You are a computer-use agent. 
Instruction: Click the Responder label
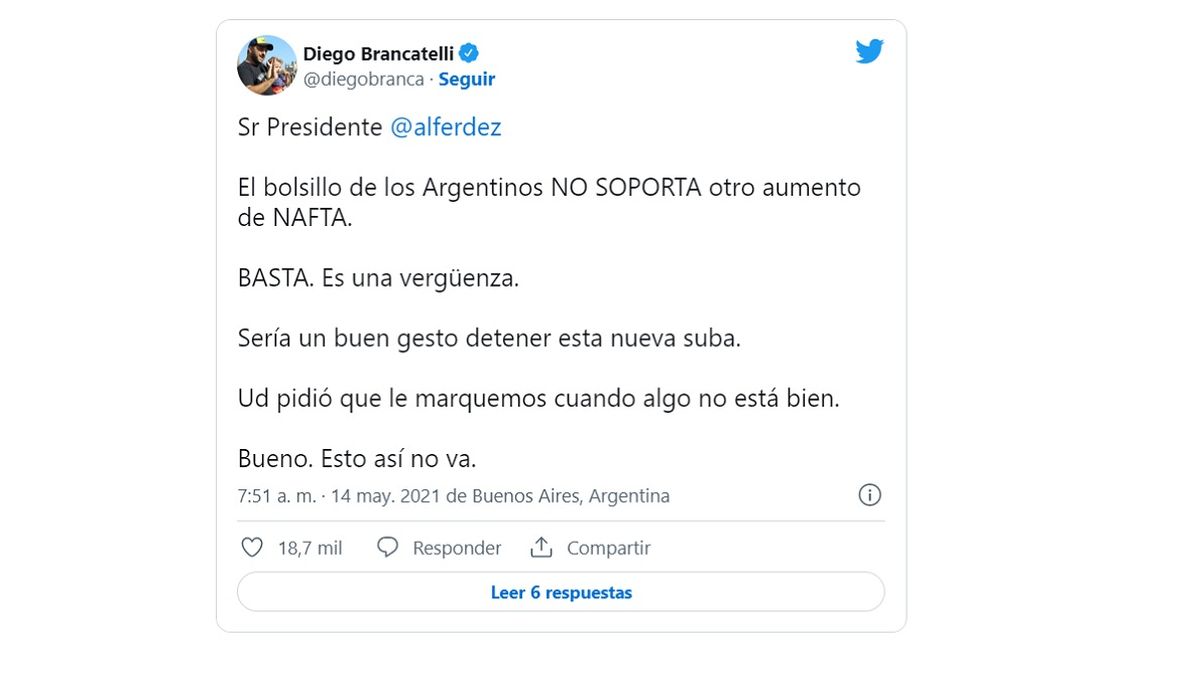point(457,548)
